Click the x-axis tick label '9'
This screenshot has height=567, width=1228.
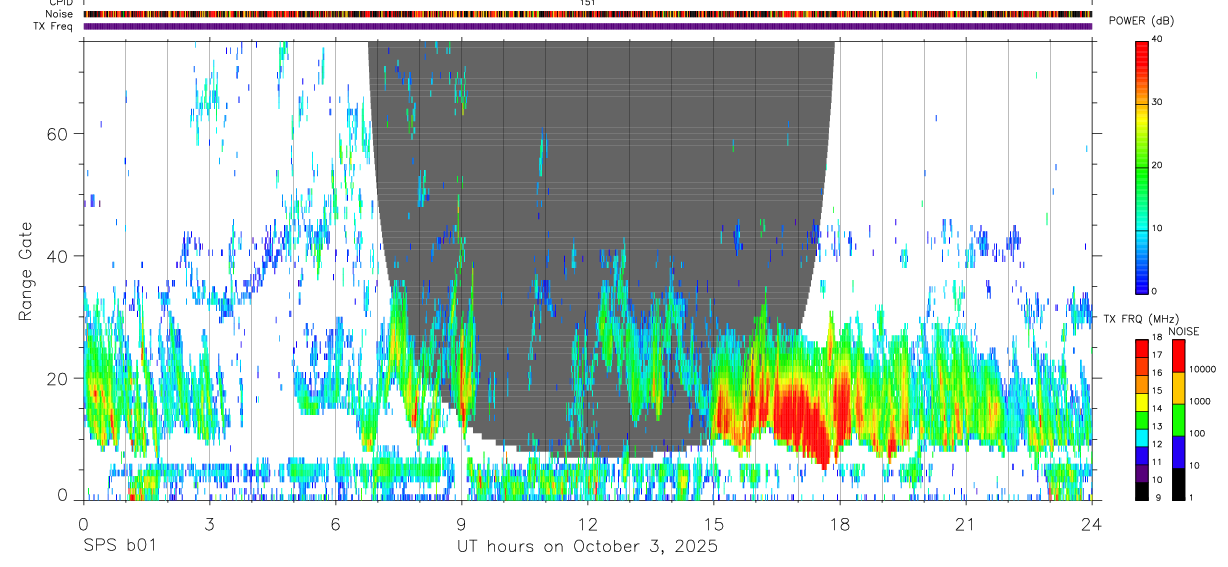click(461, 524)
